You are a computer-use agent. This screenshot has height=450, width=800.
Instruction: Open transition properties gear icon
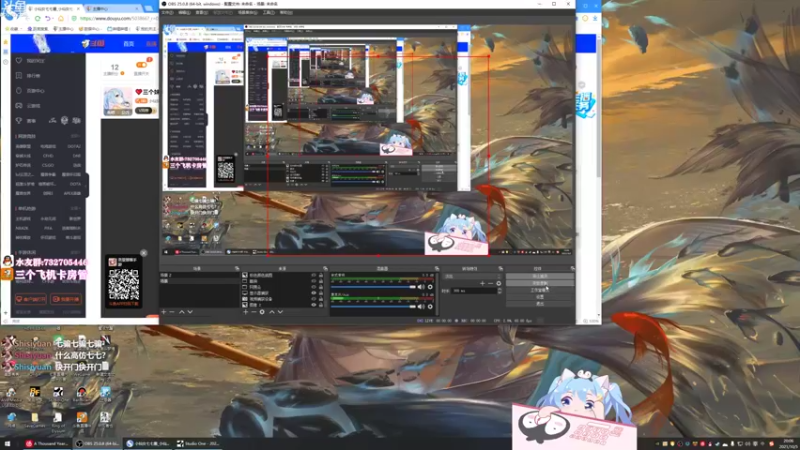point(498,283)
